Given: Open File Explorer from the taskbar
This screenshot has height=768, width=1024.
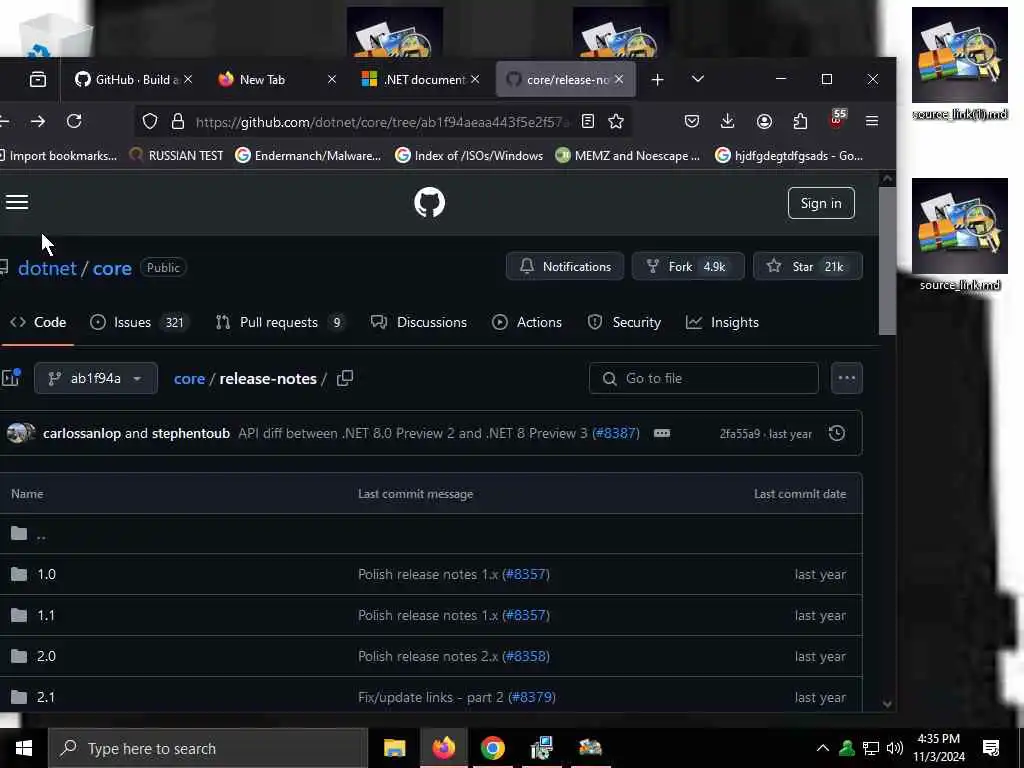Looking at the screenshot, I should tap(394, 748).
